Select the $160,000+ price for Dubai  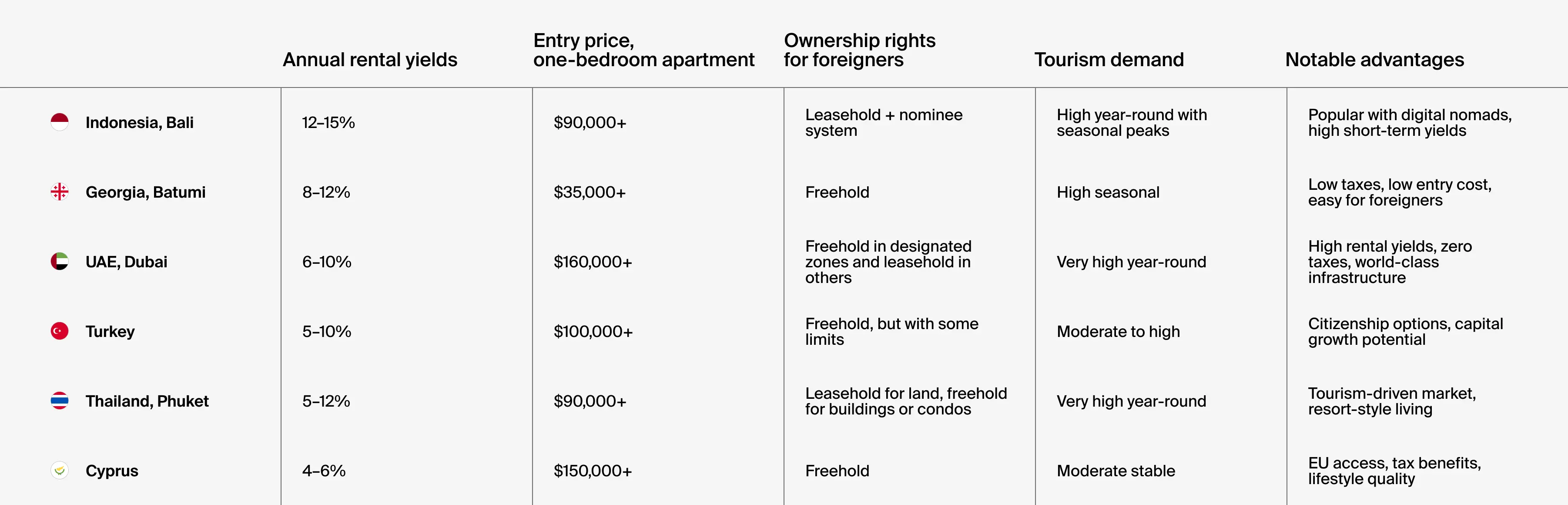pos(592,262)
